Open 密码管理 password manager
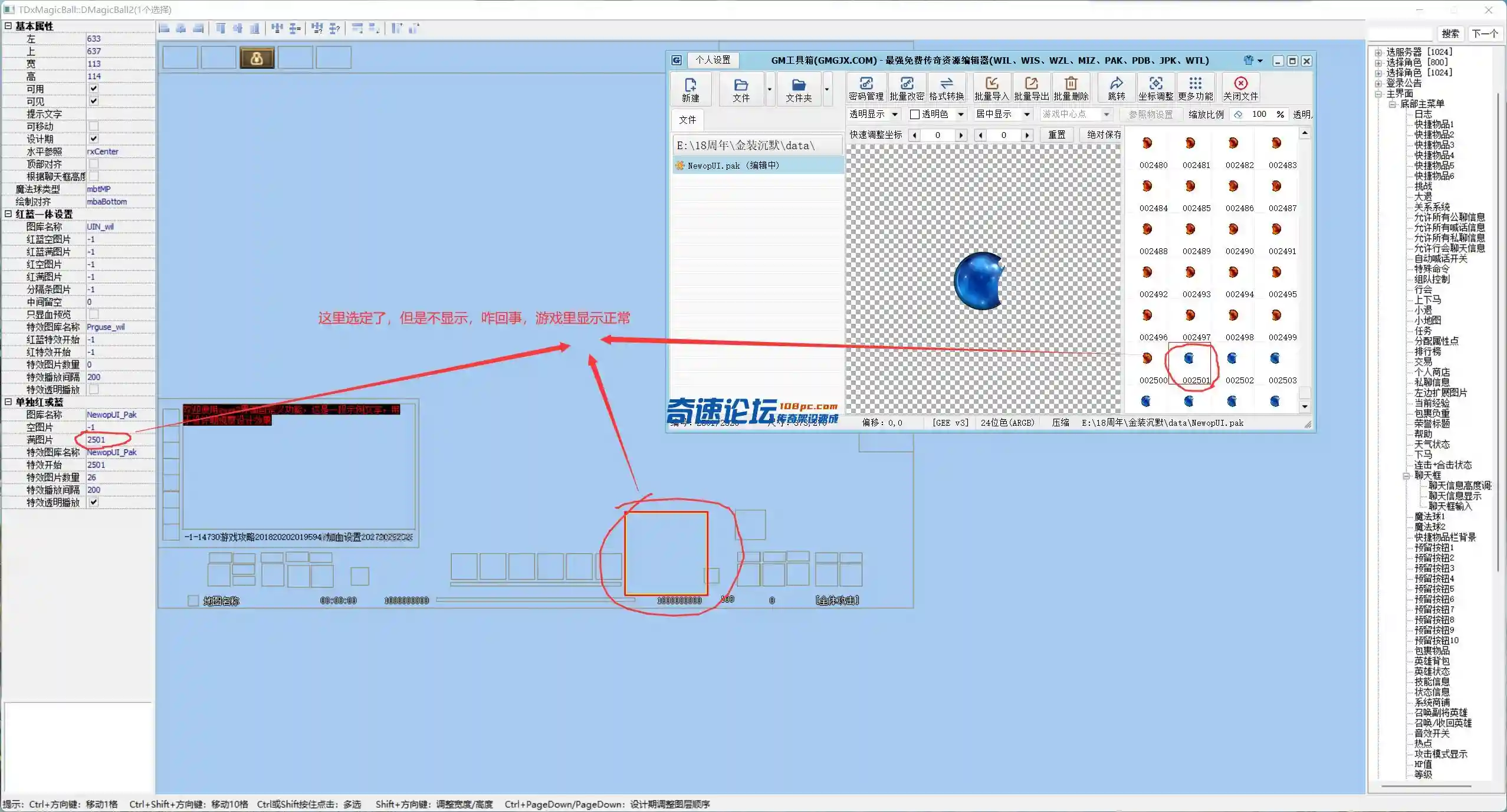 pos(866,88)
